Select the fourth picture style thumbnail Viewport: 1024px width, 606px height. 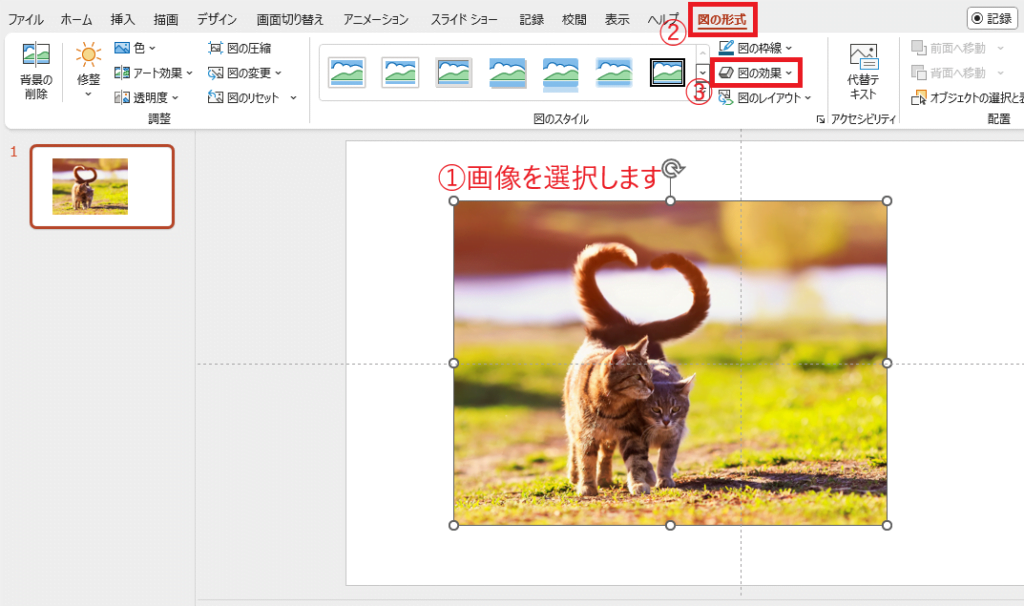(x=507, y=72)
